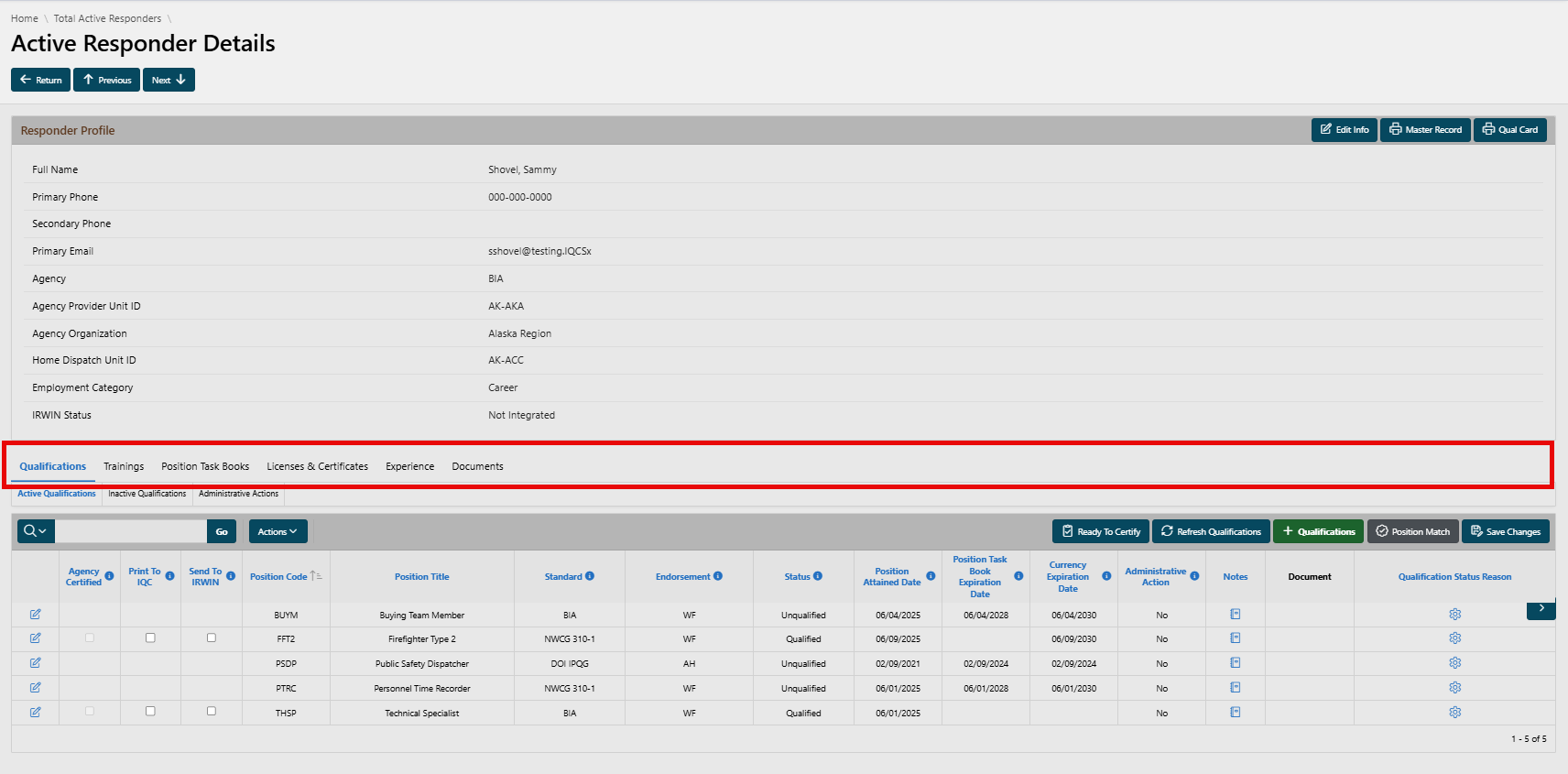
Task: Toggle Agency Certified checkbox for THSP
Action: (90, 711)
